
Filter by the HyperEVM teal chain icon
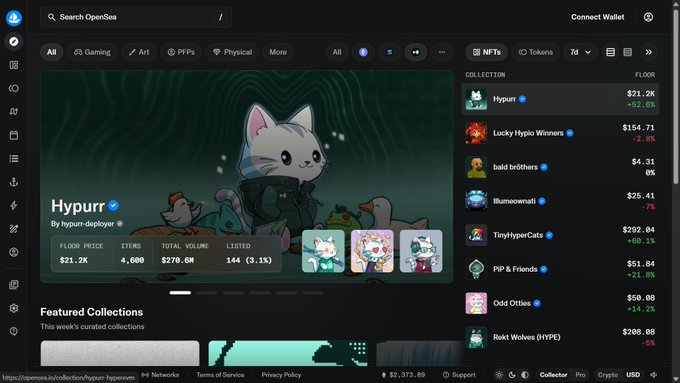coord(415,52)
